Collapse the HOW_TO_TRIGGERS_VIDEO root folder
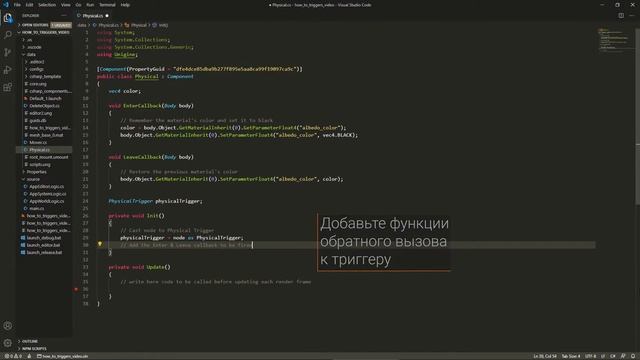 (x=44, y=32)
